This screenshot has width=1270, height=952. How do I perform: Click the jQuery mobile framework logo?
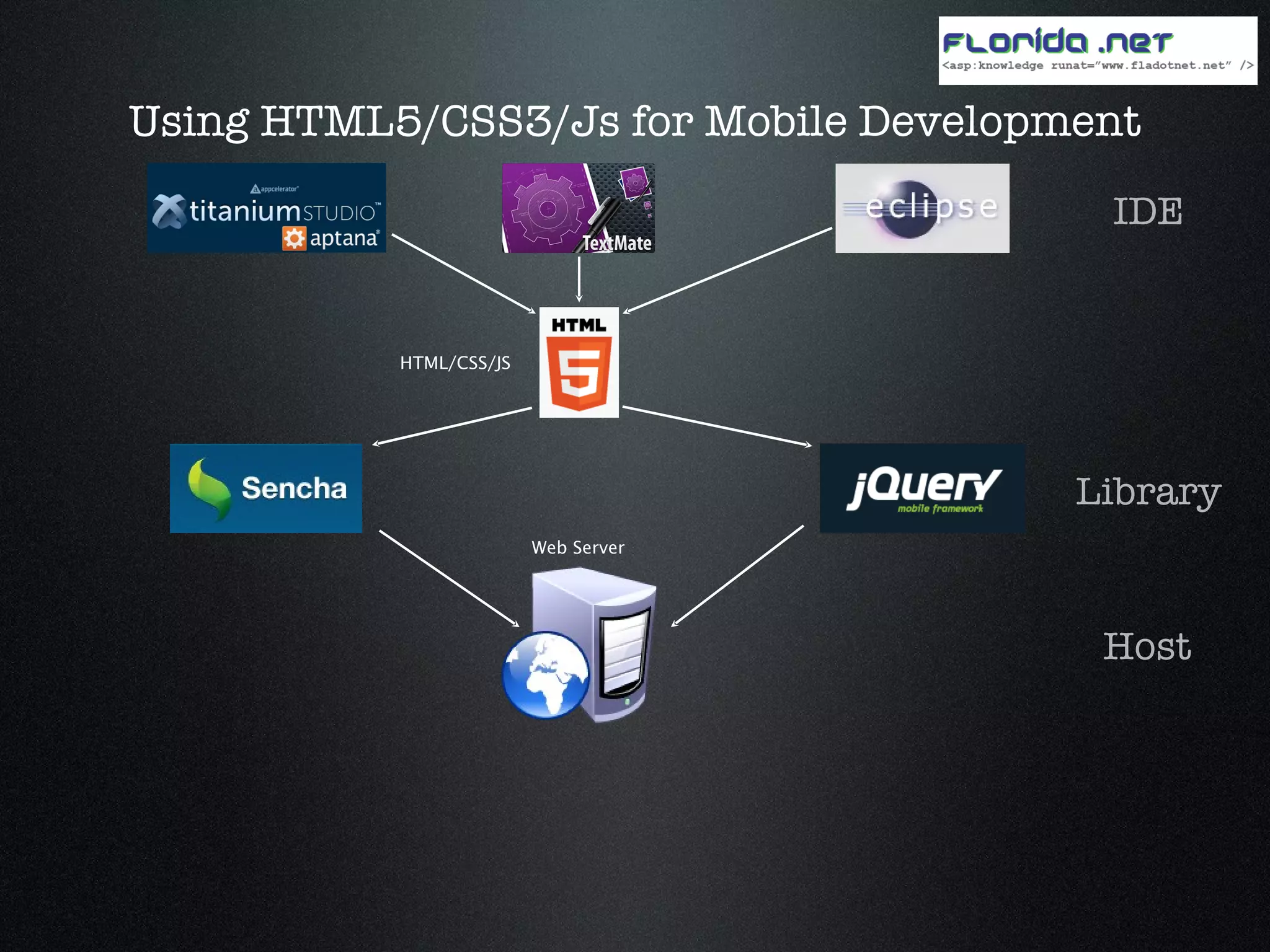tap(922, 488)
